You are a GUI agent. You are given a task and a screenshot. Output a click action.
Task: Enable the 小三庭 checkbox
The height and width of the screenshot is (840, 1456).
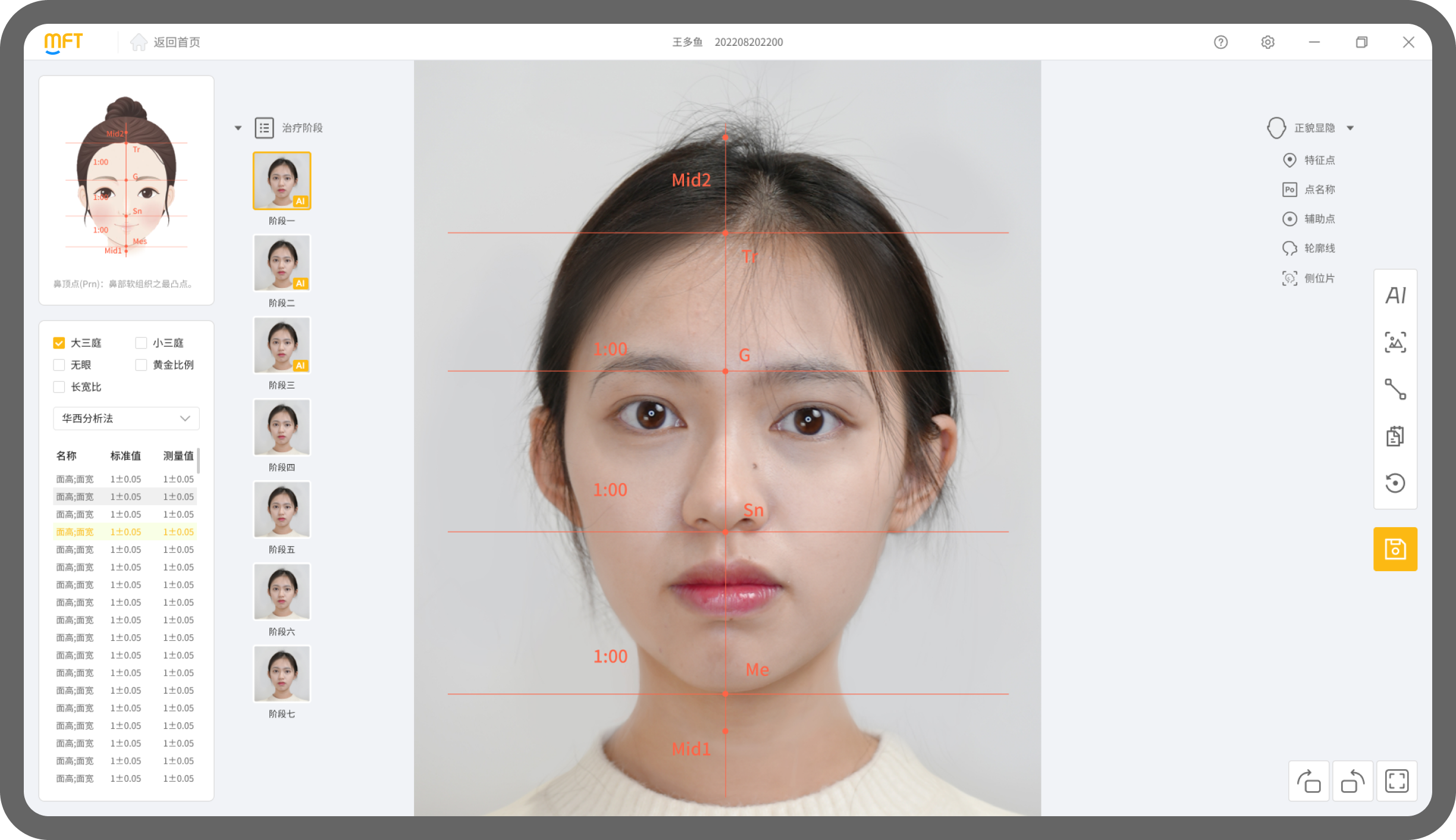tap(141, 343)
